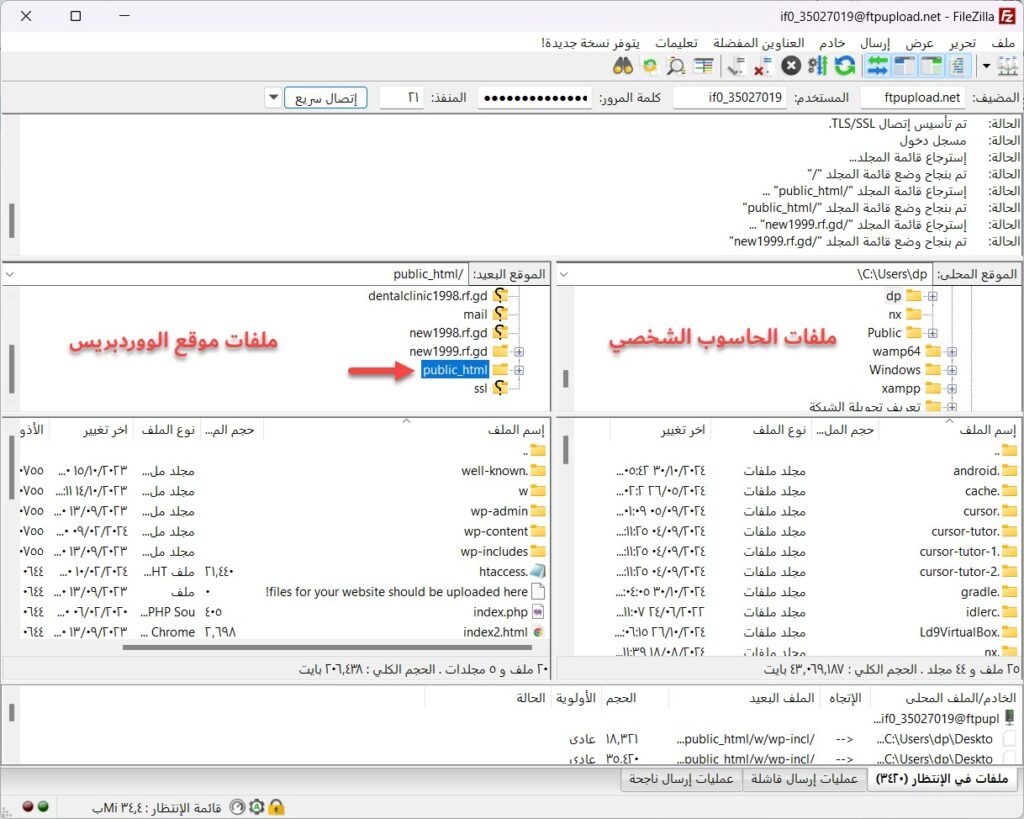Toggle local directory tree display
Screen dimensions: 1024x819
pos(931,65)
